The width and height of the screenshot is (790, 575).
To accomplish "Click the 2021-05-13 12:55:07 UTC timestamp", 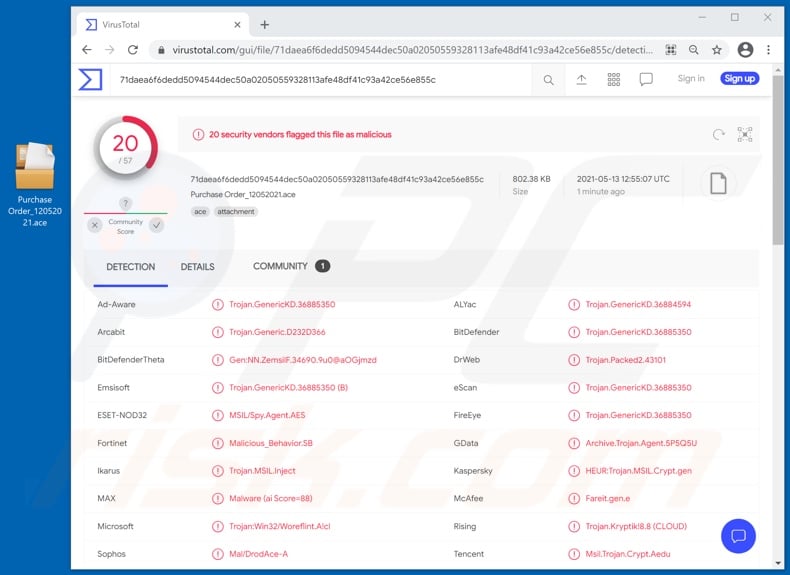I will click(623, 179).
